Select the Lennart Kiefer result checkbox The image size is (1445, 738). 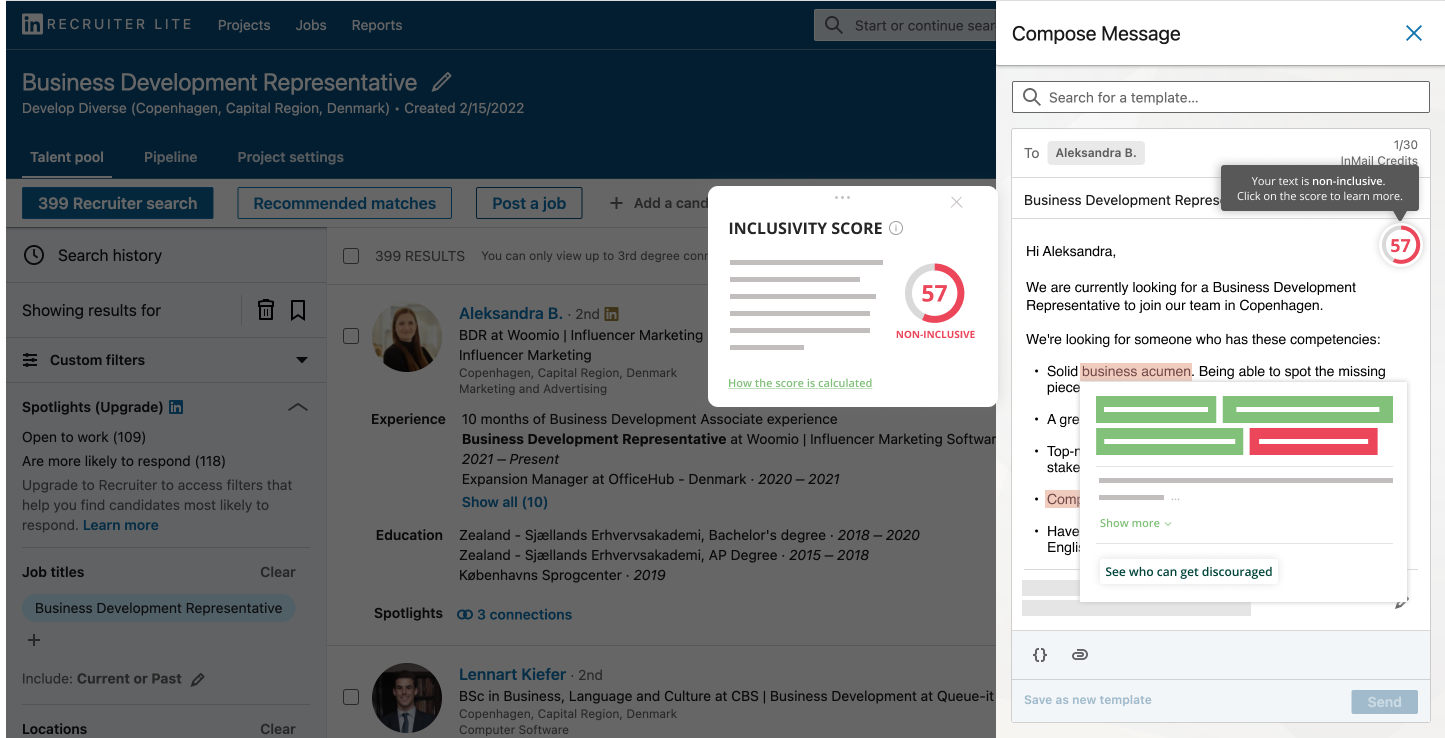pos(351,696)
